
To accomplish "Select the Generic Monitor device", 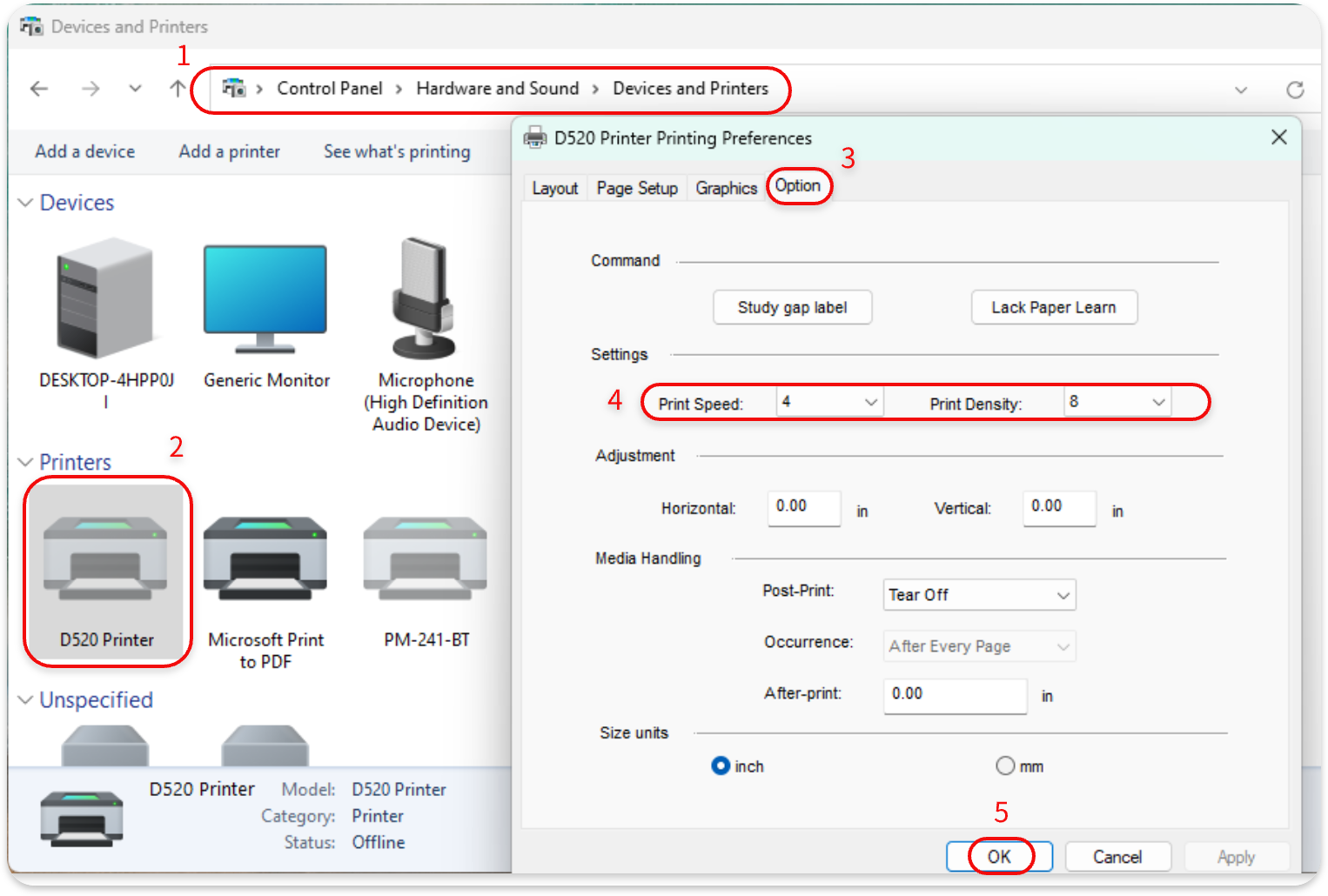I will point(265,298).
